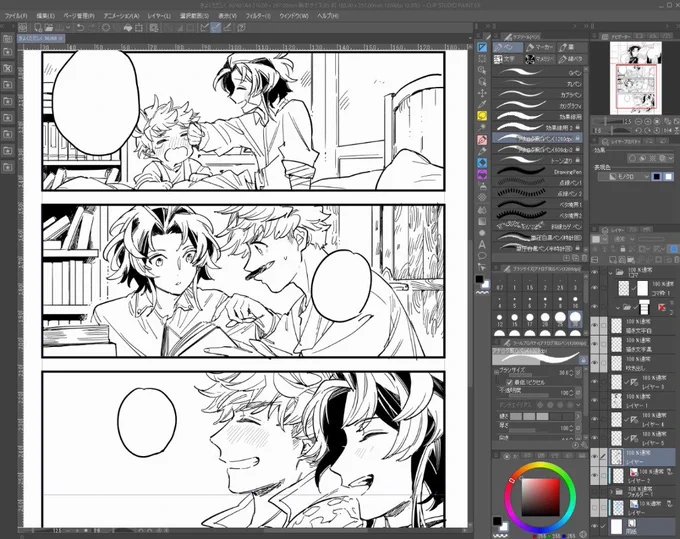Select the Gradient tool
Image resolution: width=680 pixels, height=539 pixels.
pos(482,221)
